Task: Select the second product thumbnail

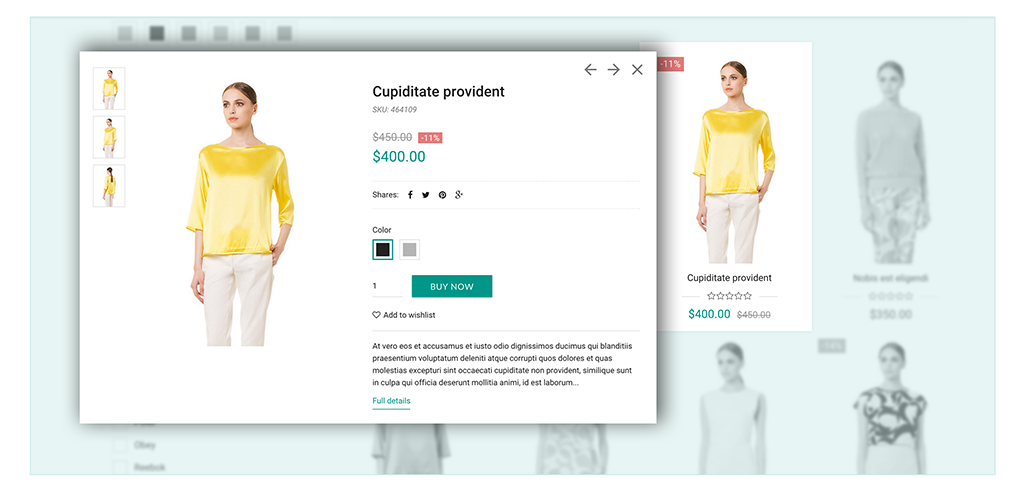Action: tap(109, 137)
